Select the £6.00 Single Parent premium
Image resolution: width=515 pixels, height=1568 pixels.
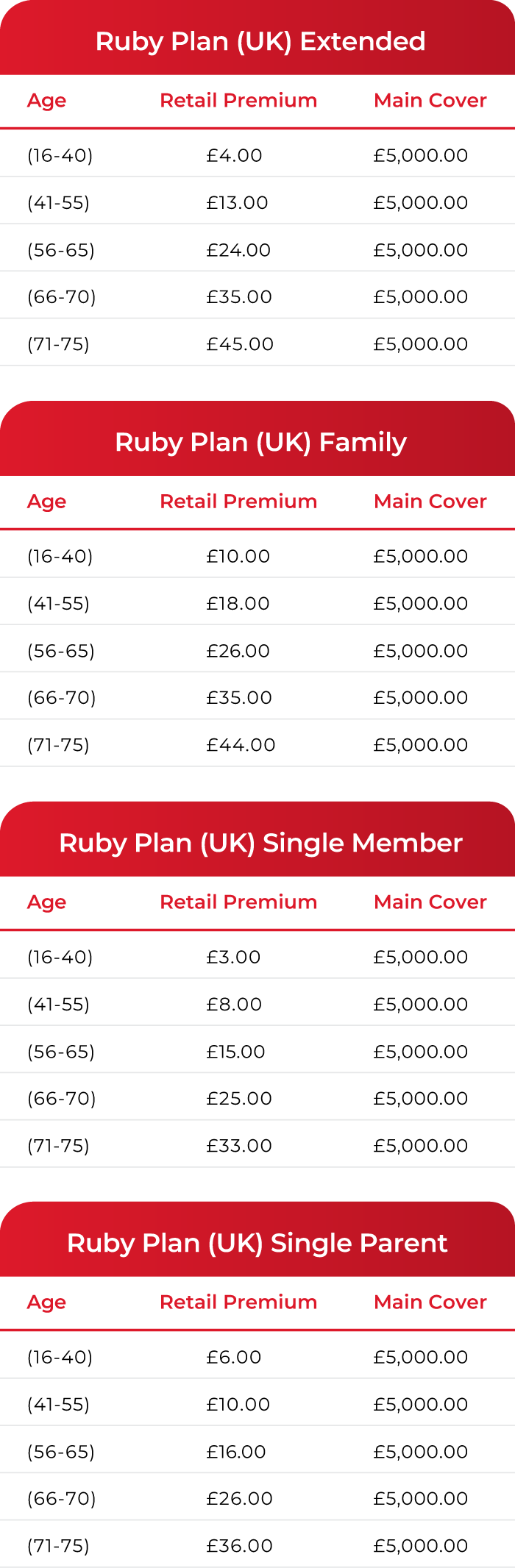point(234,1357)
